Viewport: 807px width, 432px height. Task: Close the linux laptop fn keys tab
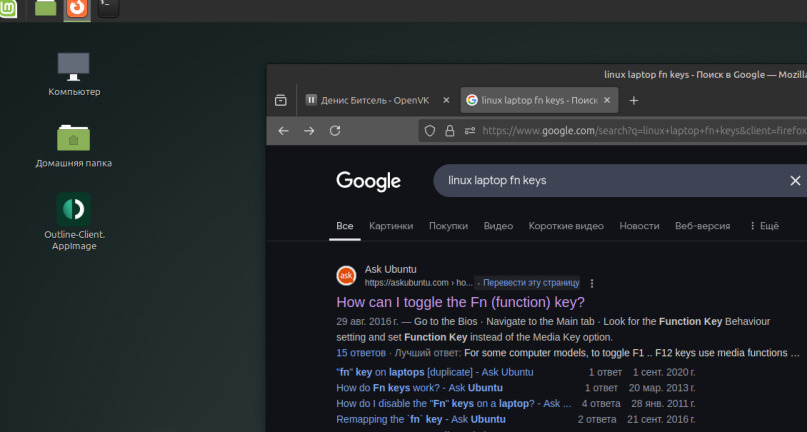point(607,100)
